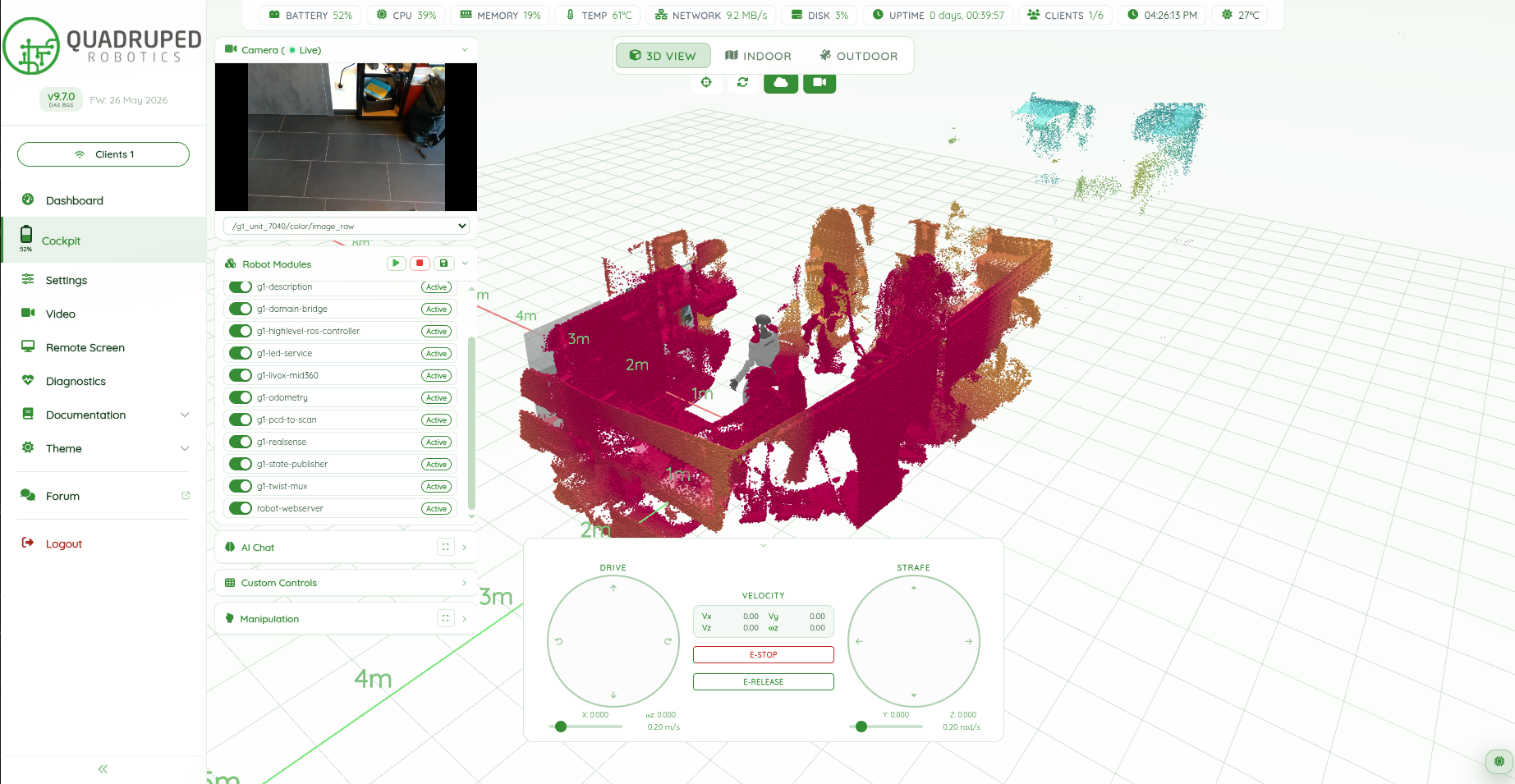Save robot modules configuration icon

[443, 264]
